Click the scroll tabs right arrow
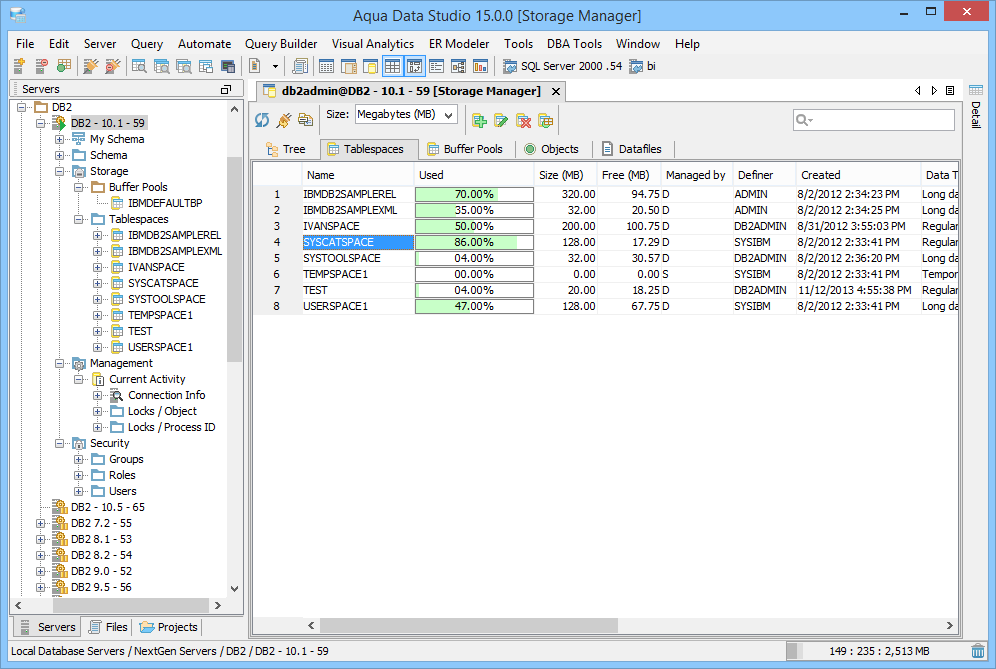The height and width of the screenshot is (669, 996). pos(934,91)
